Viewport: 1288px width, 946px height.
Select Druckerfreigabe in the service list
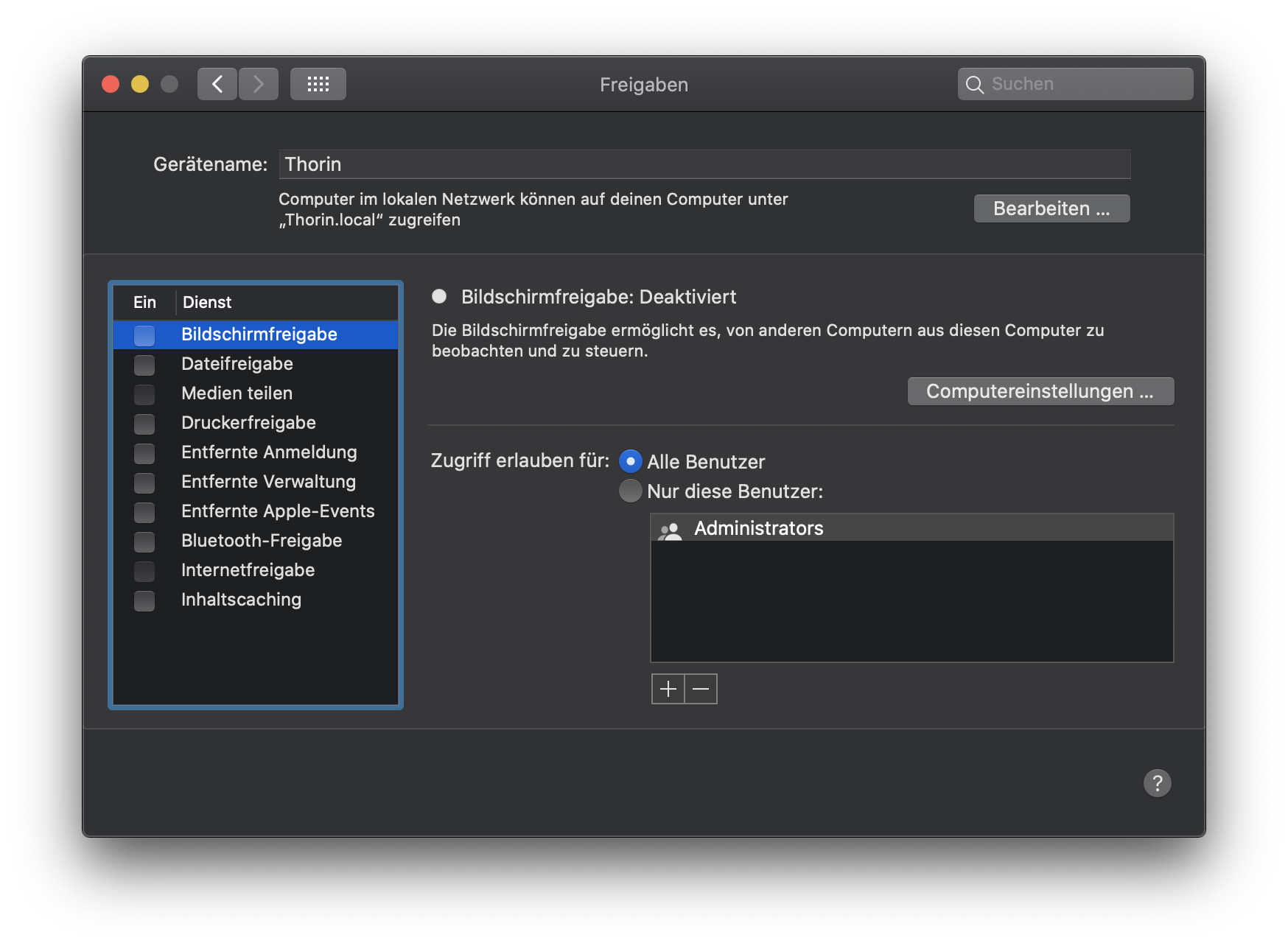coord(248,423)
